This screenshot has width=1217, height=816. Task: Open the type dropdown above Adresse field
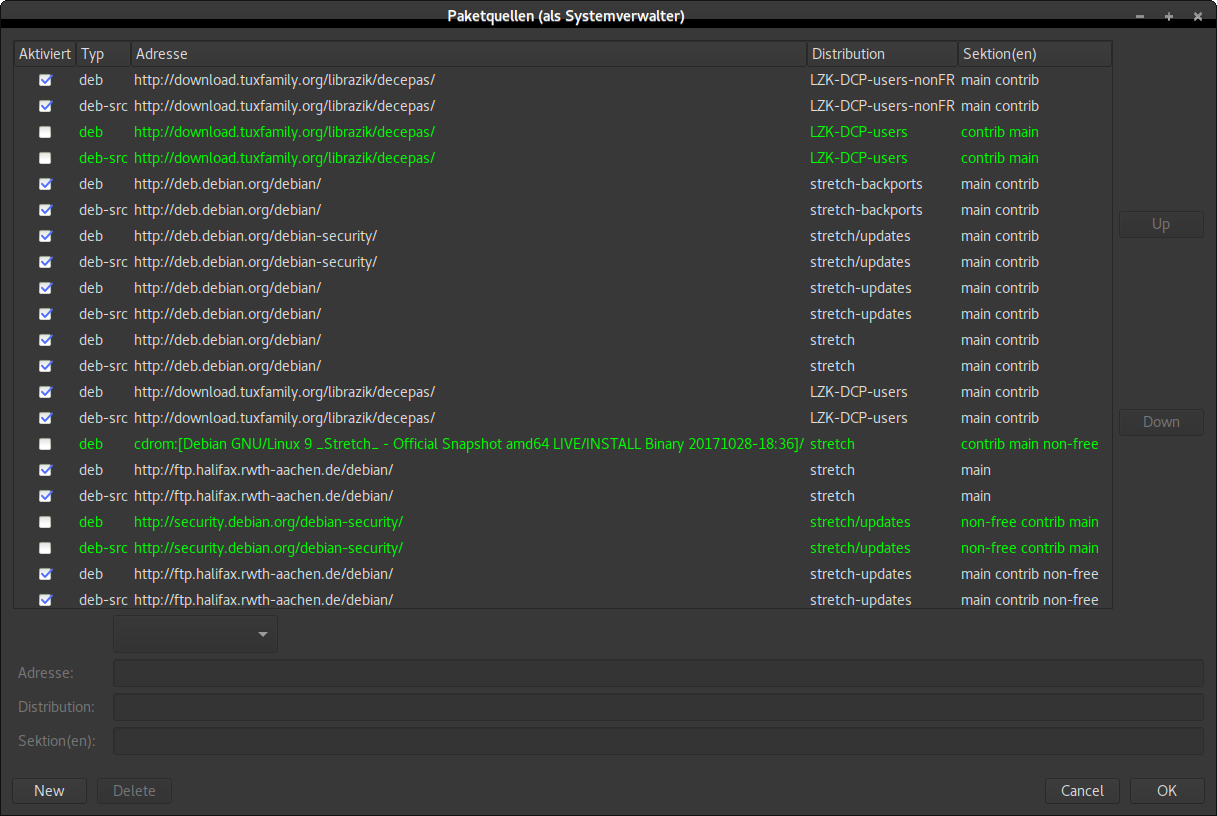tap(196, 634)
